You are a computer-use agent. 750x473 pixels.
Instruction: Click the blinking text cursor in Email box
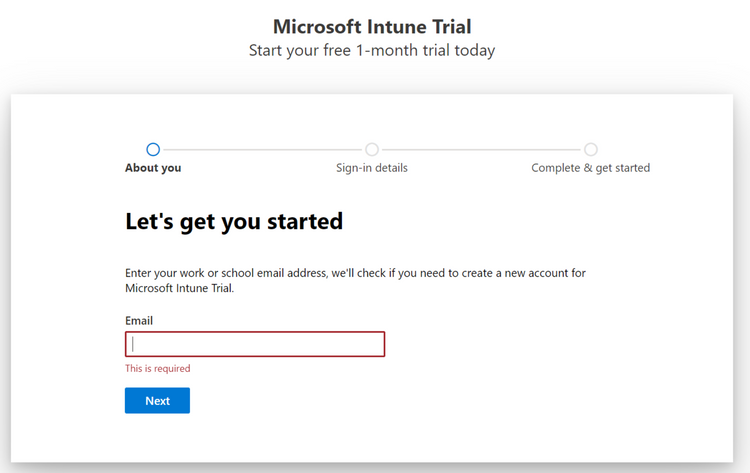click(x=133, y=344)
